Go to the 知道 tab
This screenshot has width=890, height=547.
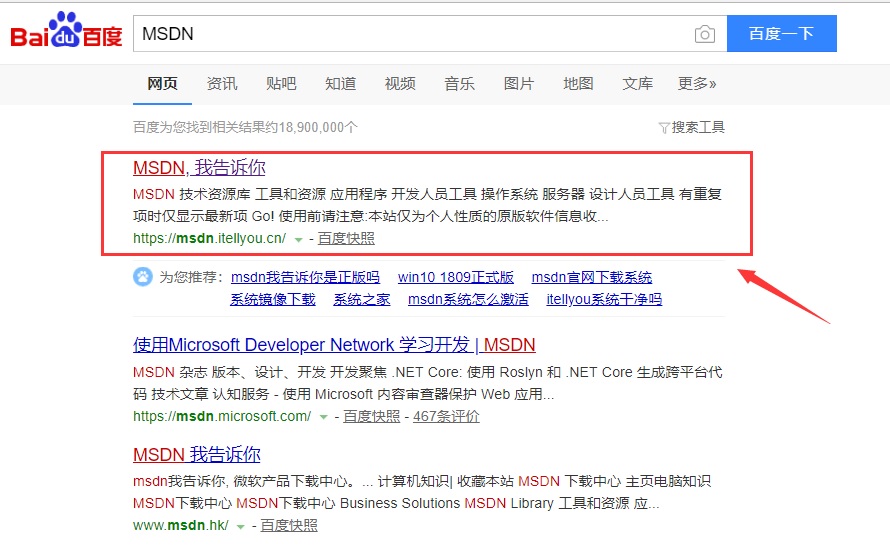(341, 84)
